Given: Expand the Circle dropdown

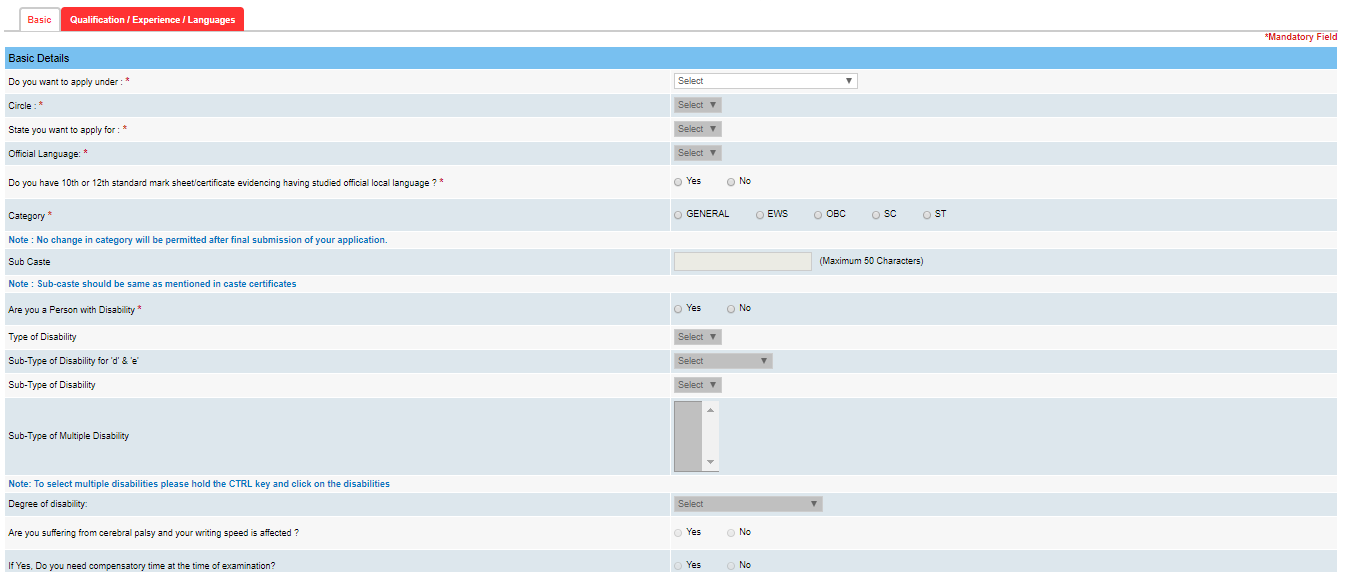Looking at the screenshot, I should pos(697,105).
